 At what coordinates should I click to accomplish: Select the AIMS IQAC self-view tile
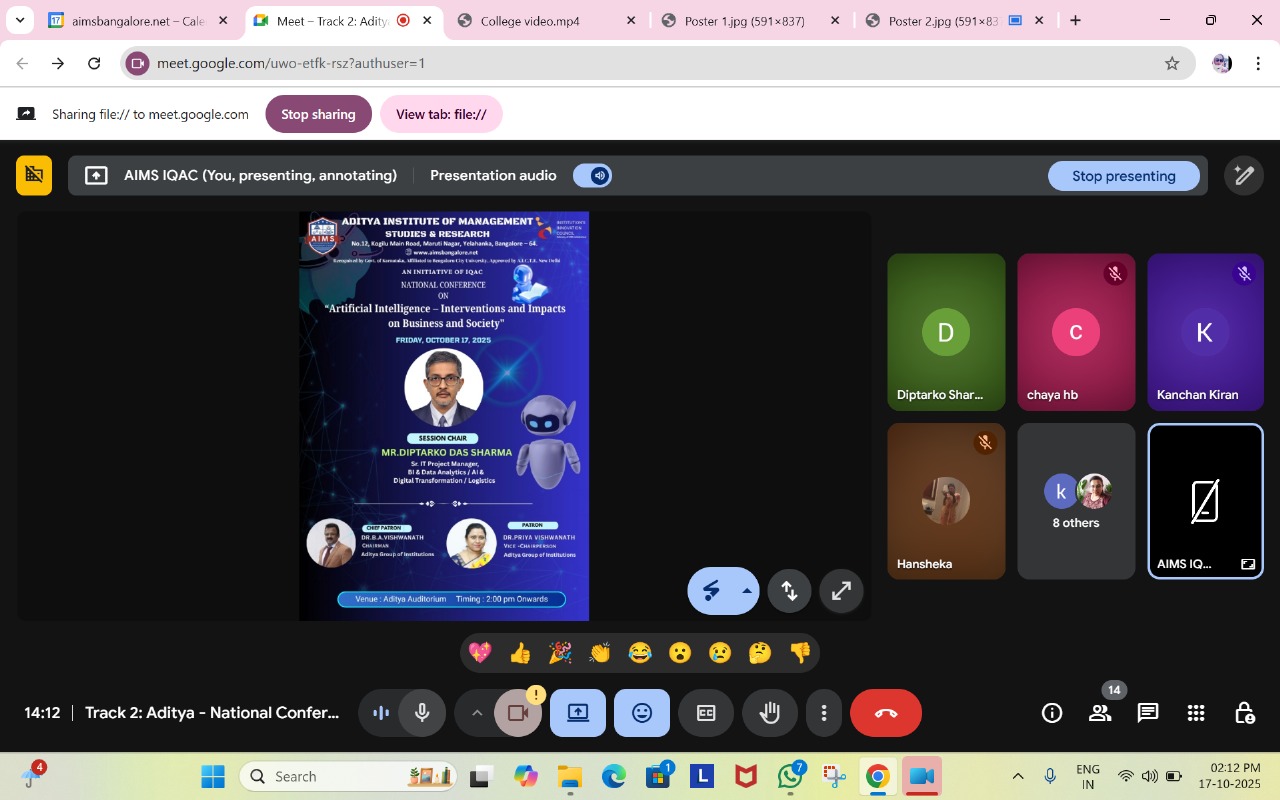tap(1205, 501)
